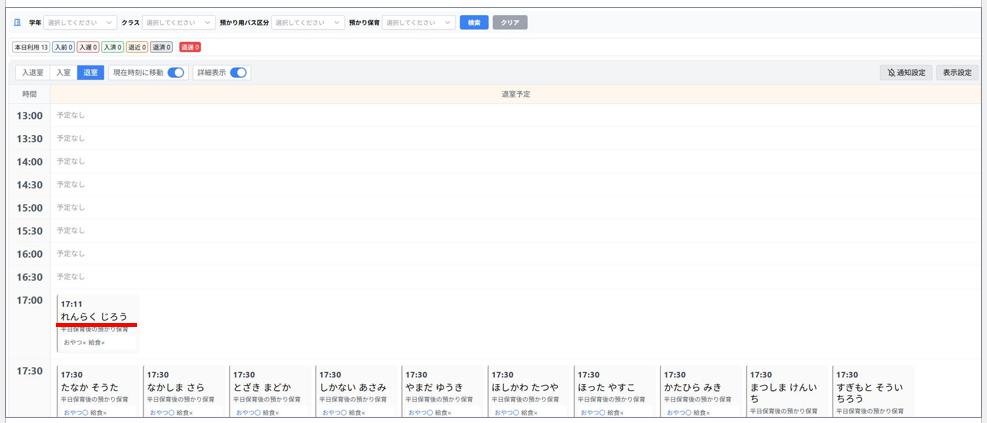Open the 学年 dropdown

(x=80, y=22)
